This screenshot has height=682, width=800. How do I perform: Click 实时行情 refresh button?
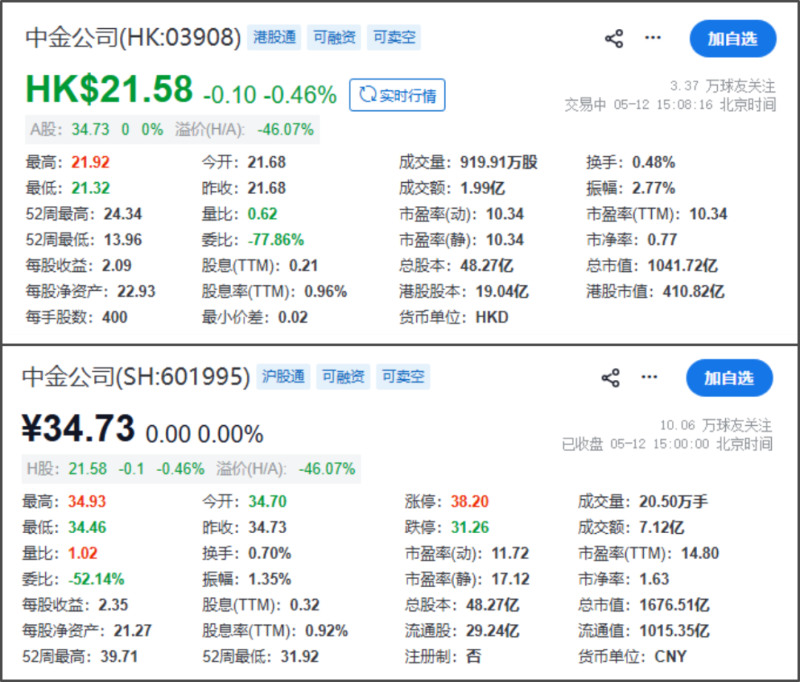click(397, 95)
